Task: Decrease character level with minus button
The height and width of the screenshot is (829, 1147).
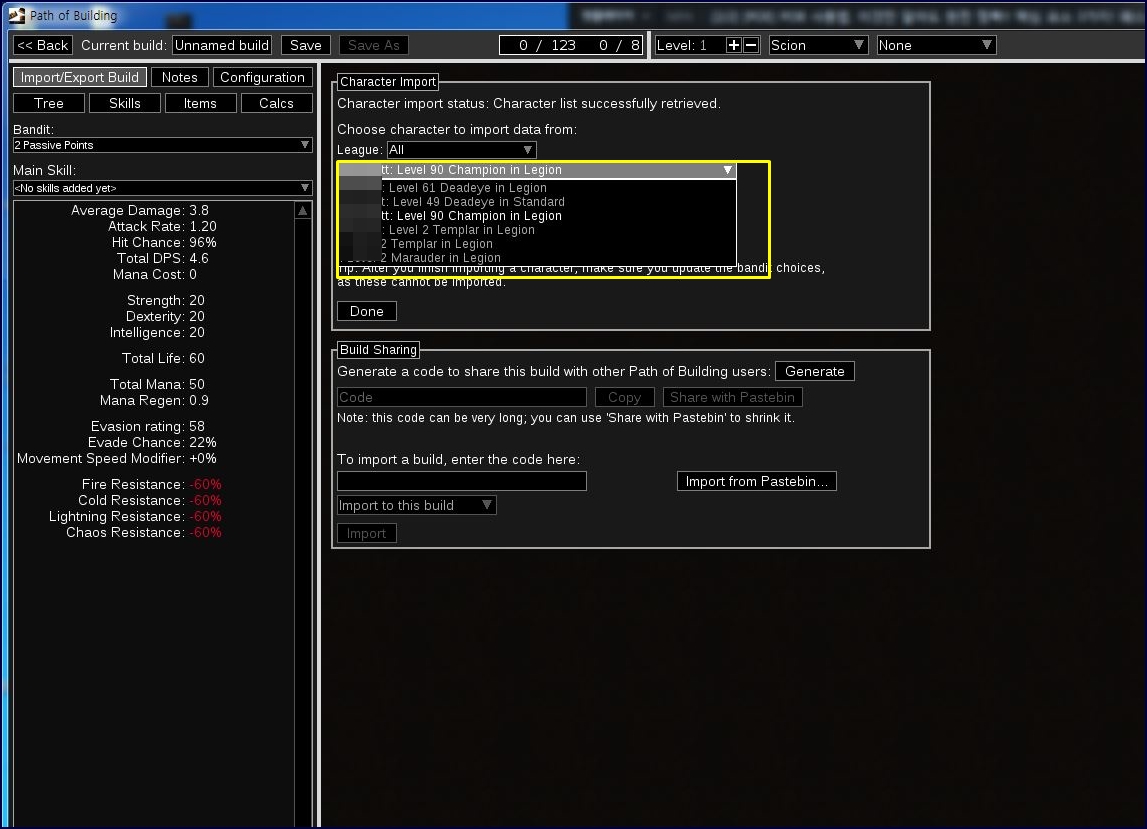Action: pos(751,45)
